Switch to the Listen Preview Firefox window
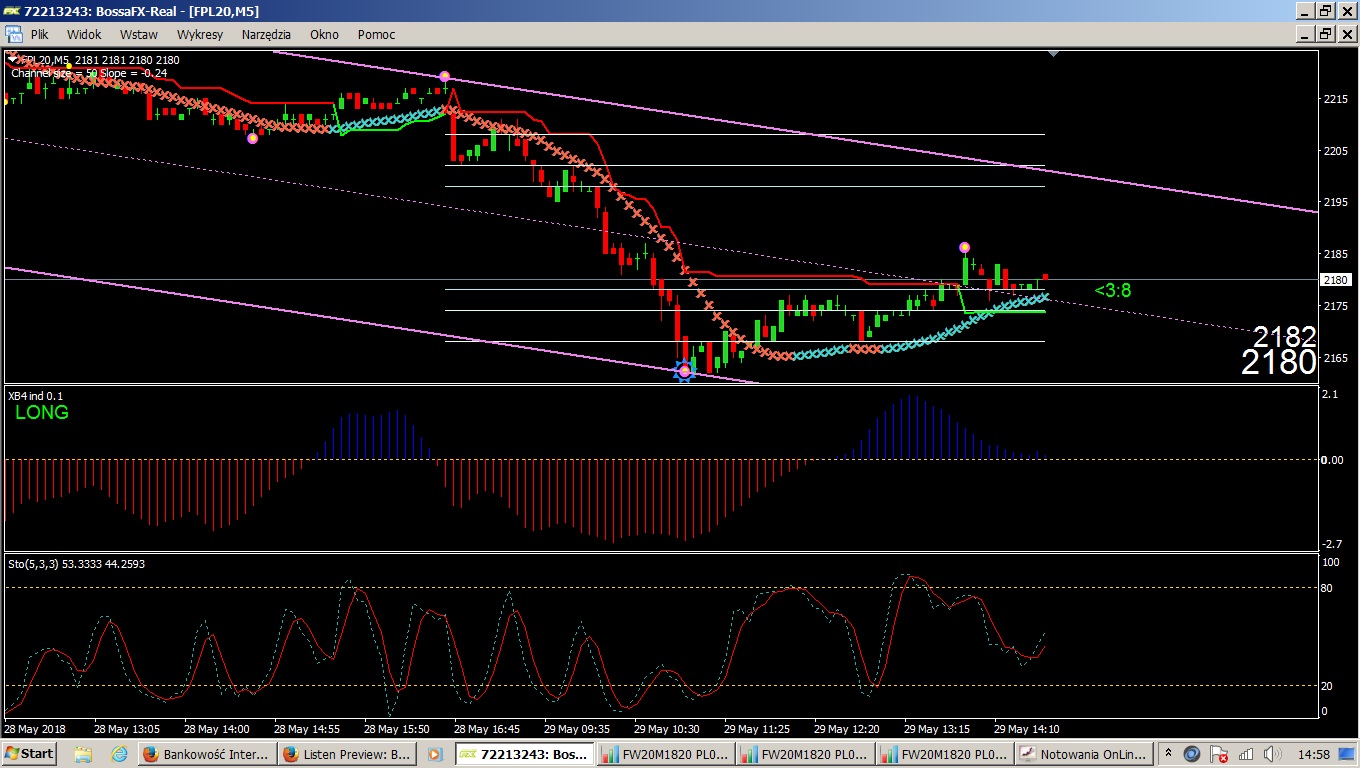Viewport: 1360px width, 768px height. point(347,753)
